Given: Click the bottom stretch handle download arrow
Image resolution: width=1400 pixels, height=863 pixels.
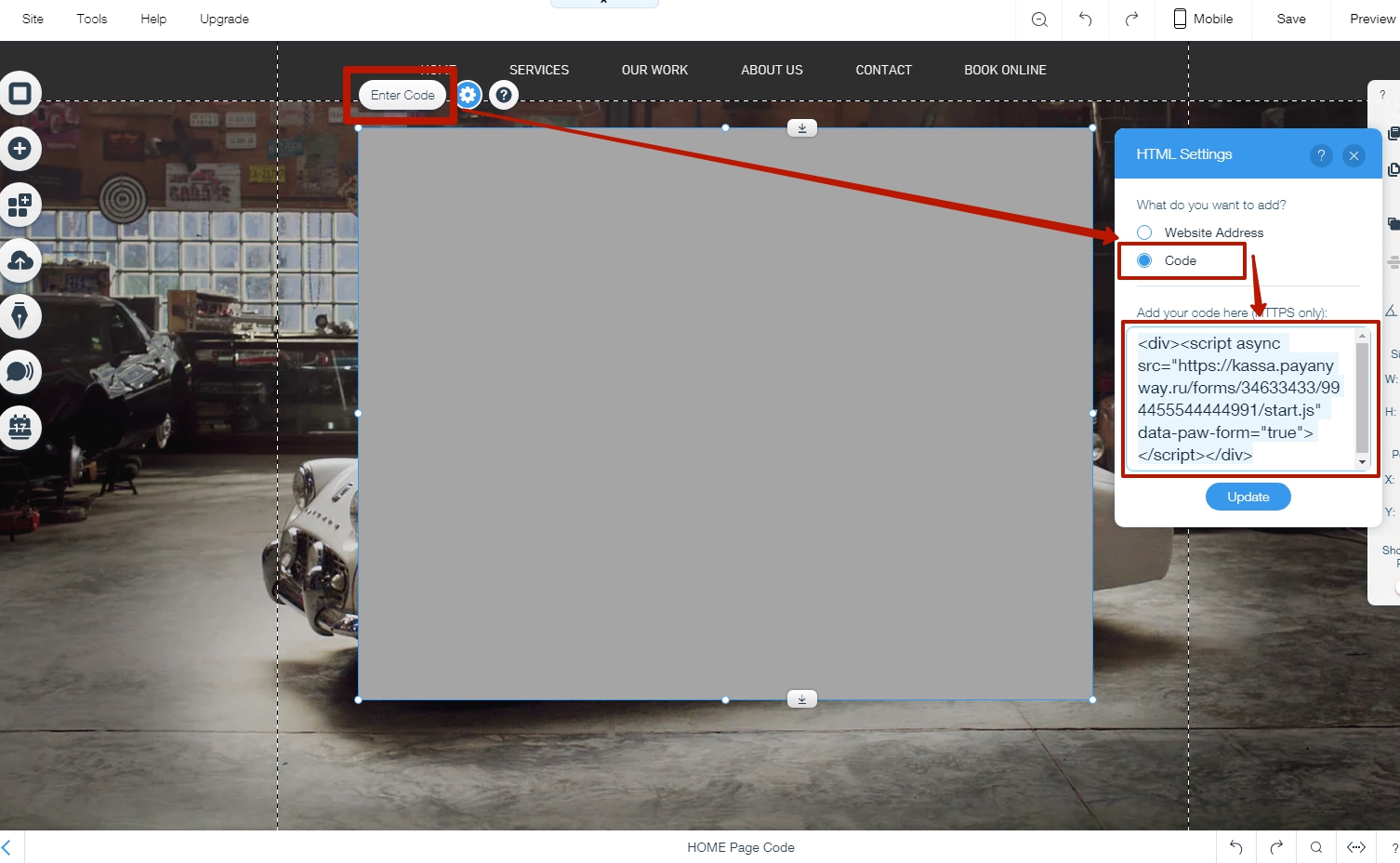Looking at the screenshot, I should click(802, 698).
